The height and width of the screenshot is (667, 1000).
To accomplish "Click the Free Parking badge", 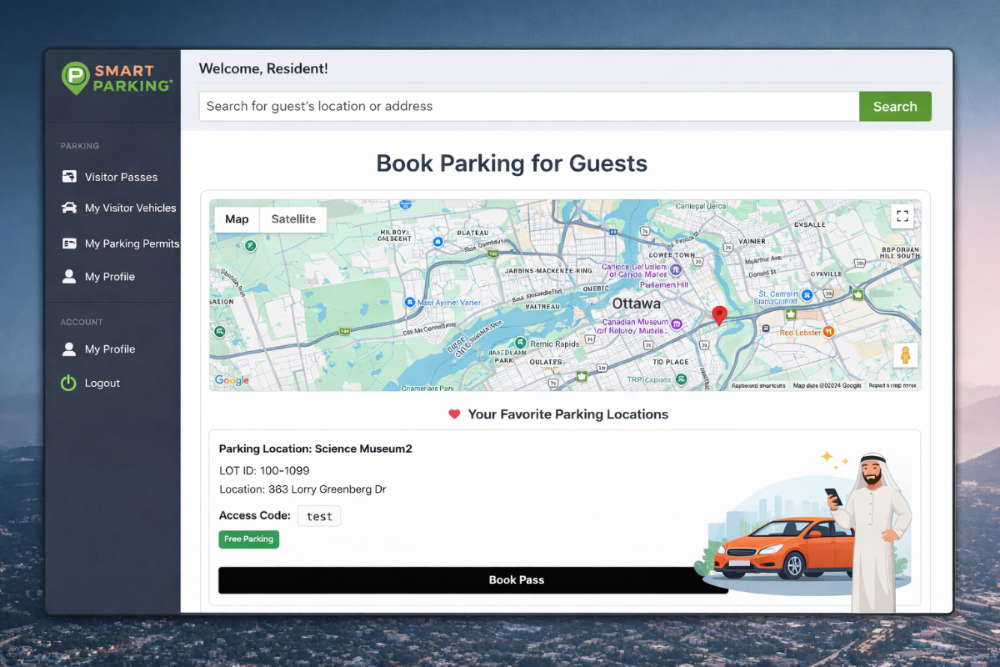I will (248, 539).
